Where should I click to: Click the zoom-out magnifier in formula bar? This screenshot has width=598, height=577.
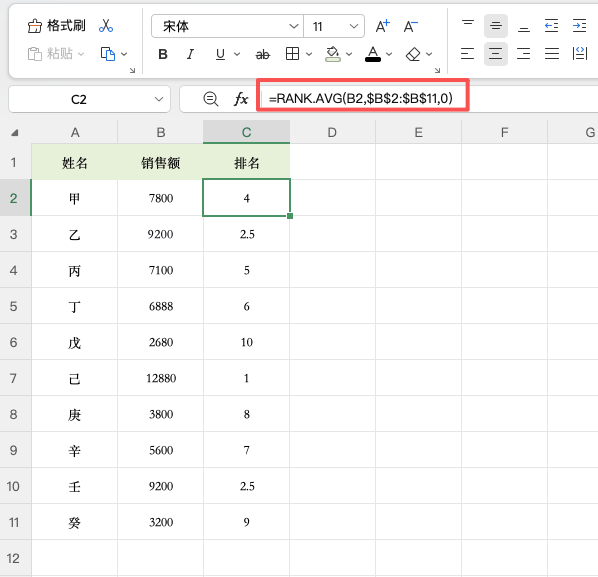pyautogui.click(x=211, y=99)
